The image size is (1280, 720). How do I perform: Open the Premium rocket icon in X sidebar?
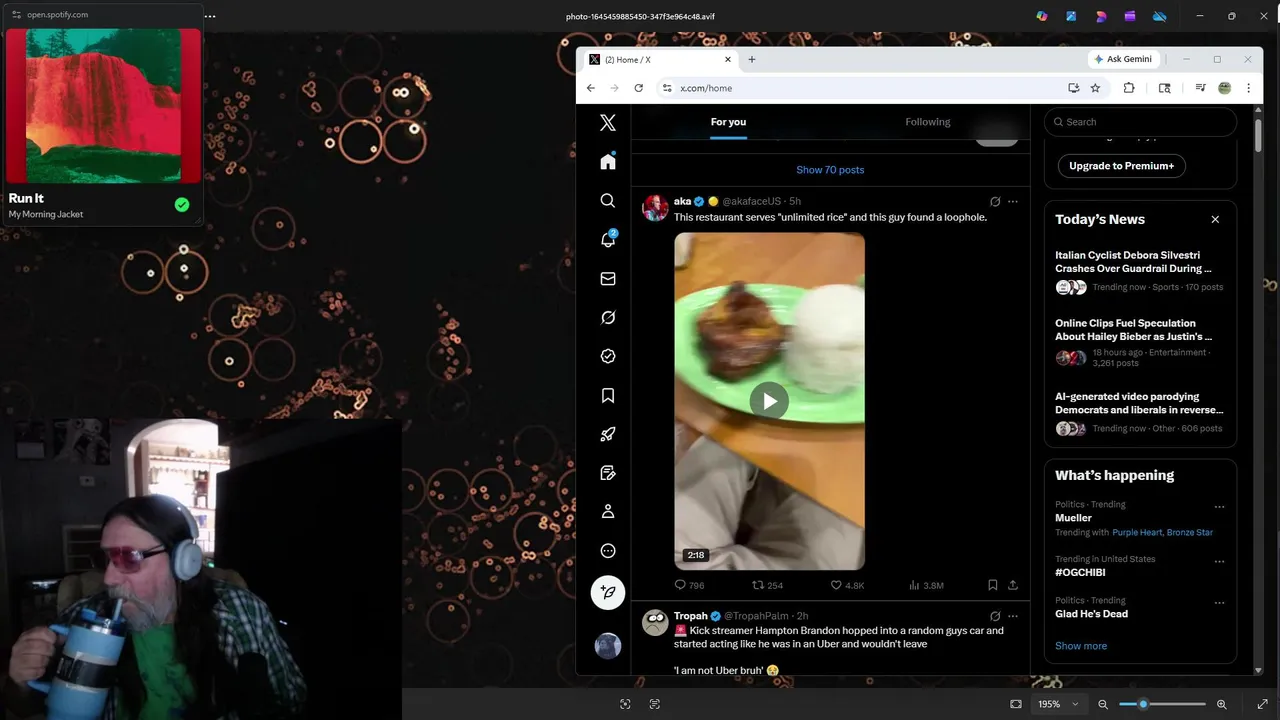pyautogui.click(x=608, y=434)
